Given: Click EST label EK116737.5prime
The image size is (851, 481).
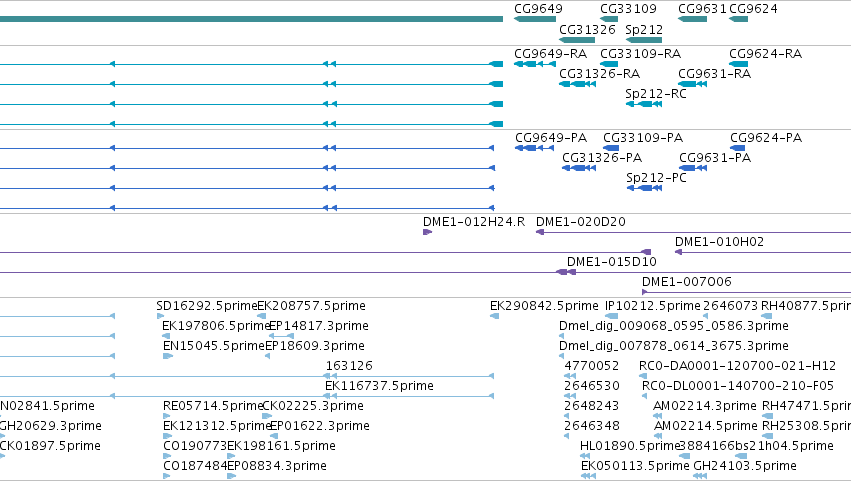Looking at the screenshot, I should [x=379, y=386].
